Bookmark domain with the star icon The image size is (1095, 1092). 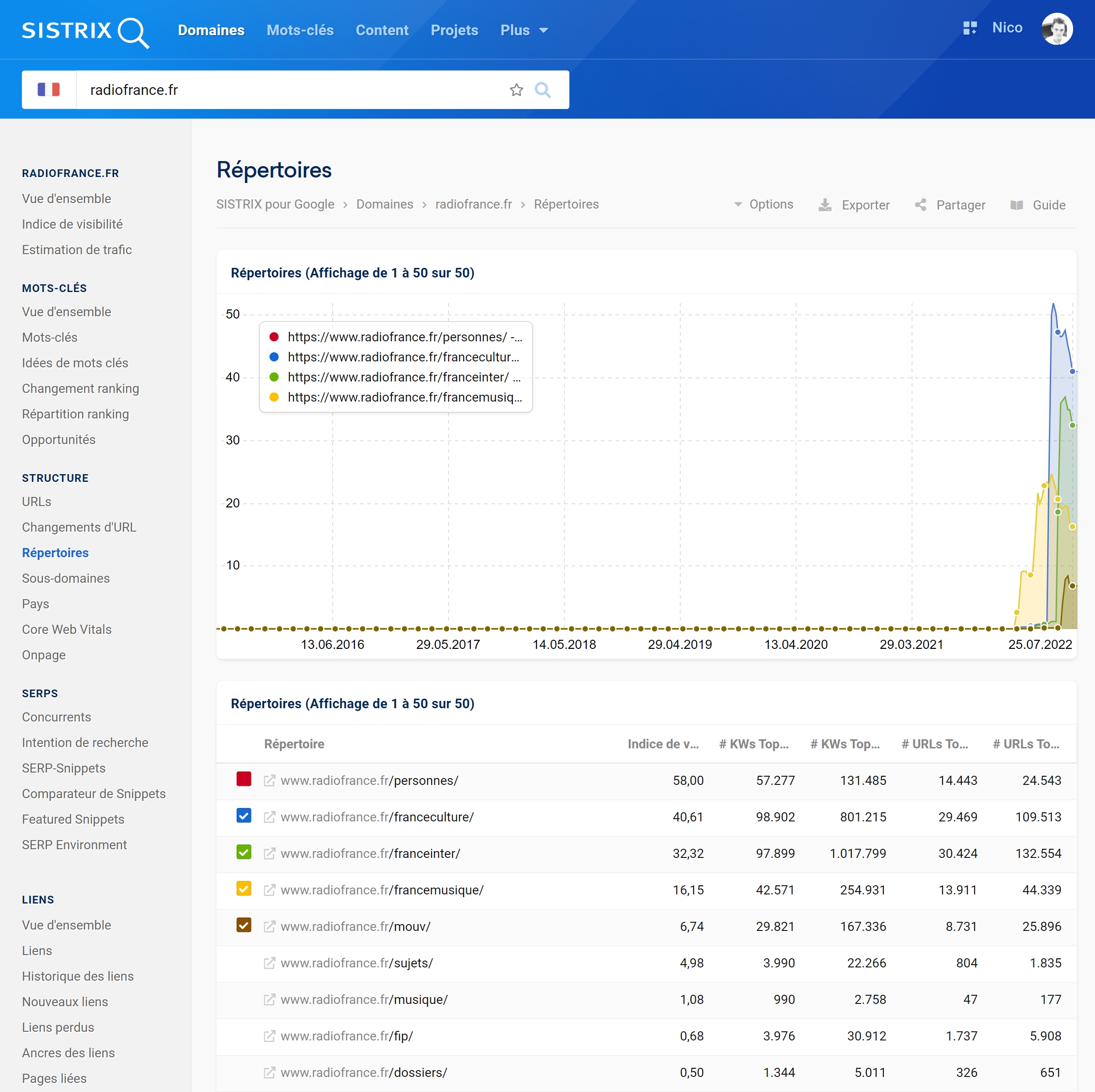[x=516, y=89]
